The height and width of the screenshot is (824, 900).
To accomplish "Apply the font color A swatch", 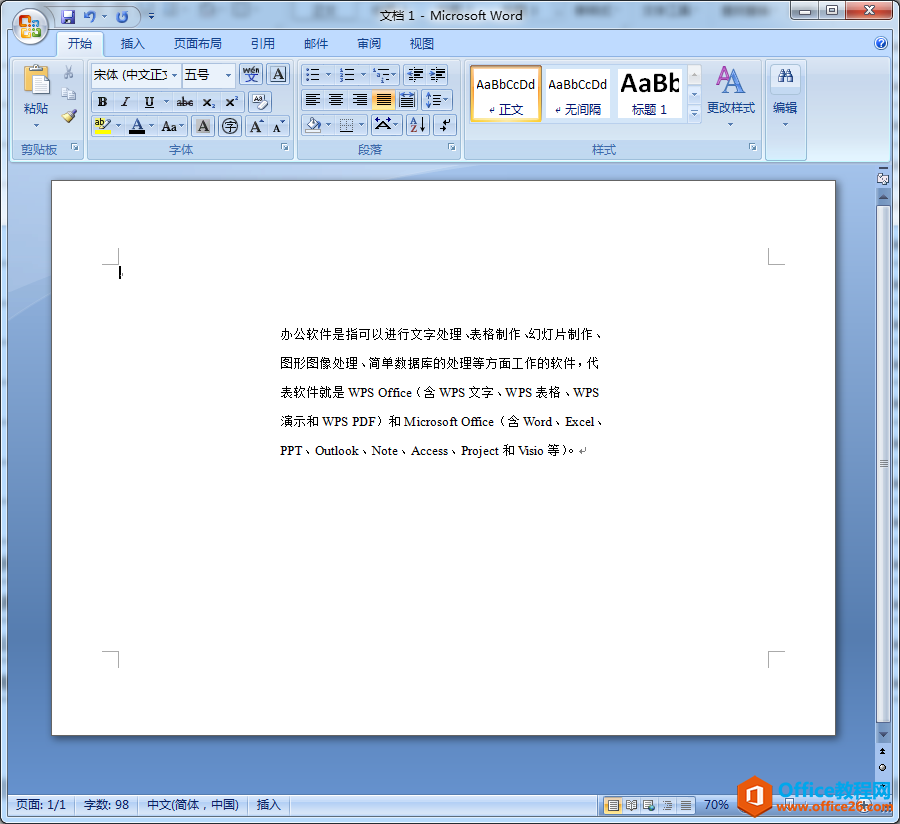I will point(137,126).
